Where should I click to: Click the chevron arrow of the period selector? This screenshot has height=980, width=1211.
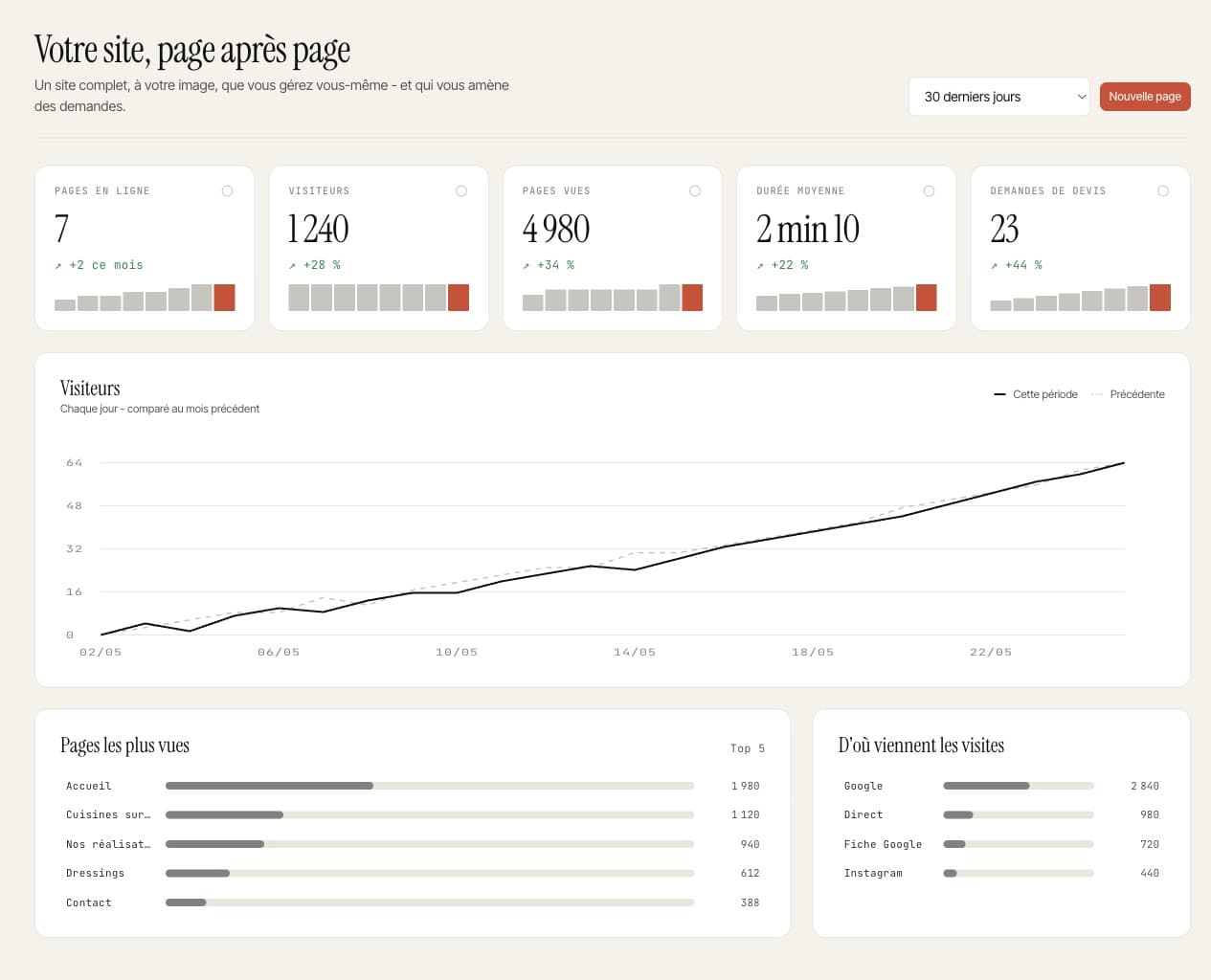coord(1082,97)
